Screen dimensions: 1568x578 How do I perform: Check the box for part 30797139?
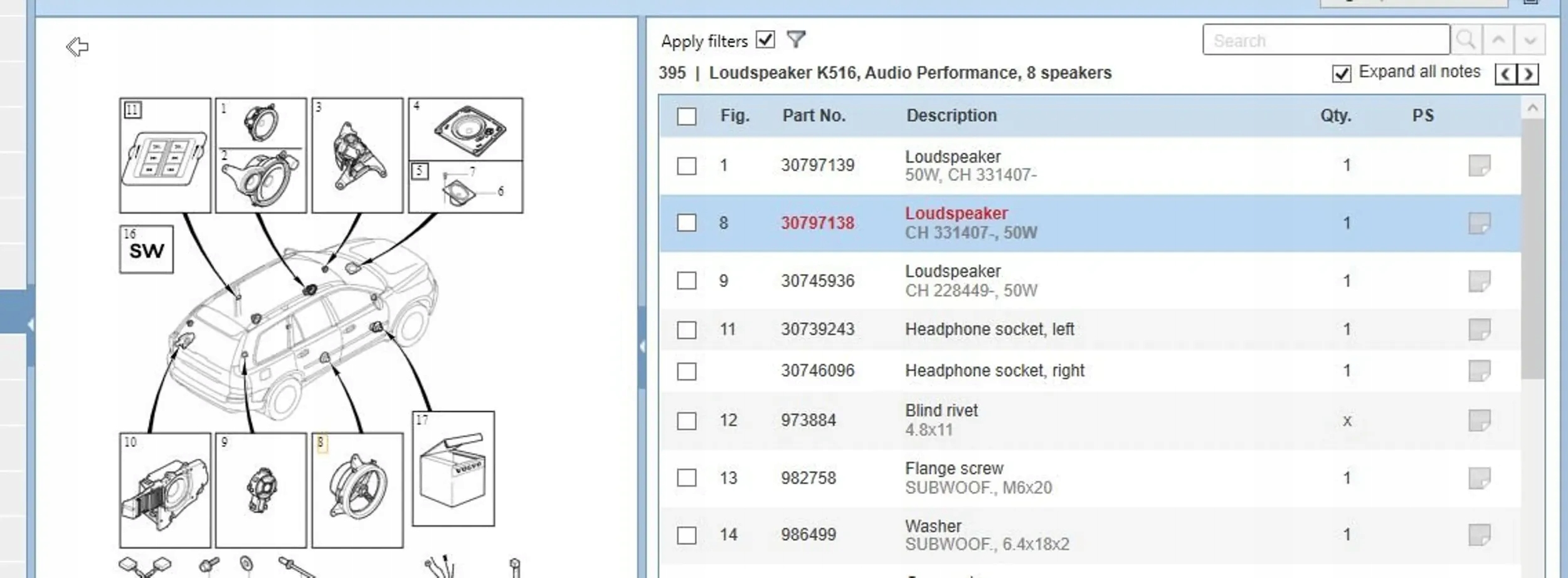(687, 166)
